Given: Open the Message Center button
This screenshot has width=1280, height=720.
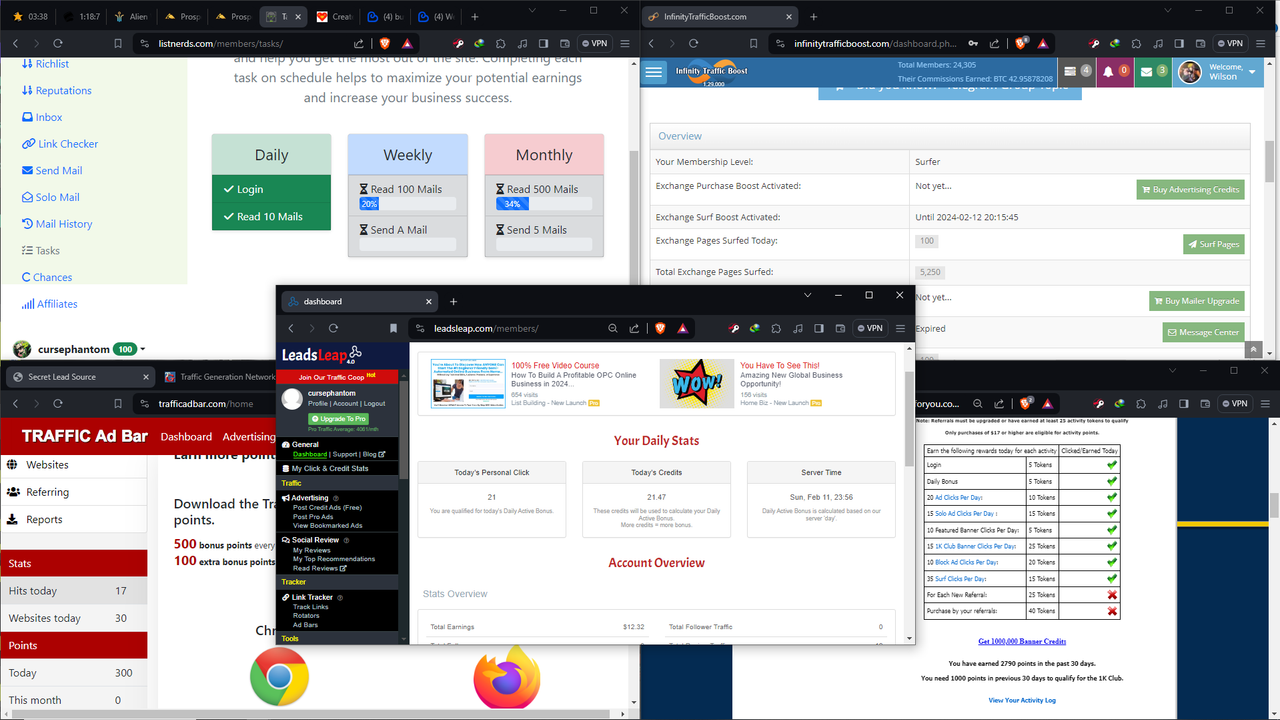Looking at the screenshot, I should tap(1203, 332).
